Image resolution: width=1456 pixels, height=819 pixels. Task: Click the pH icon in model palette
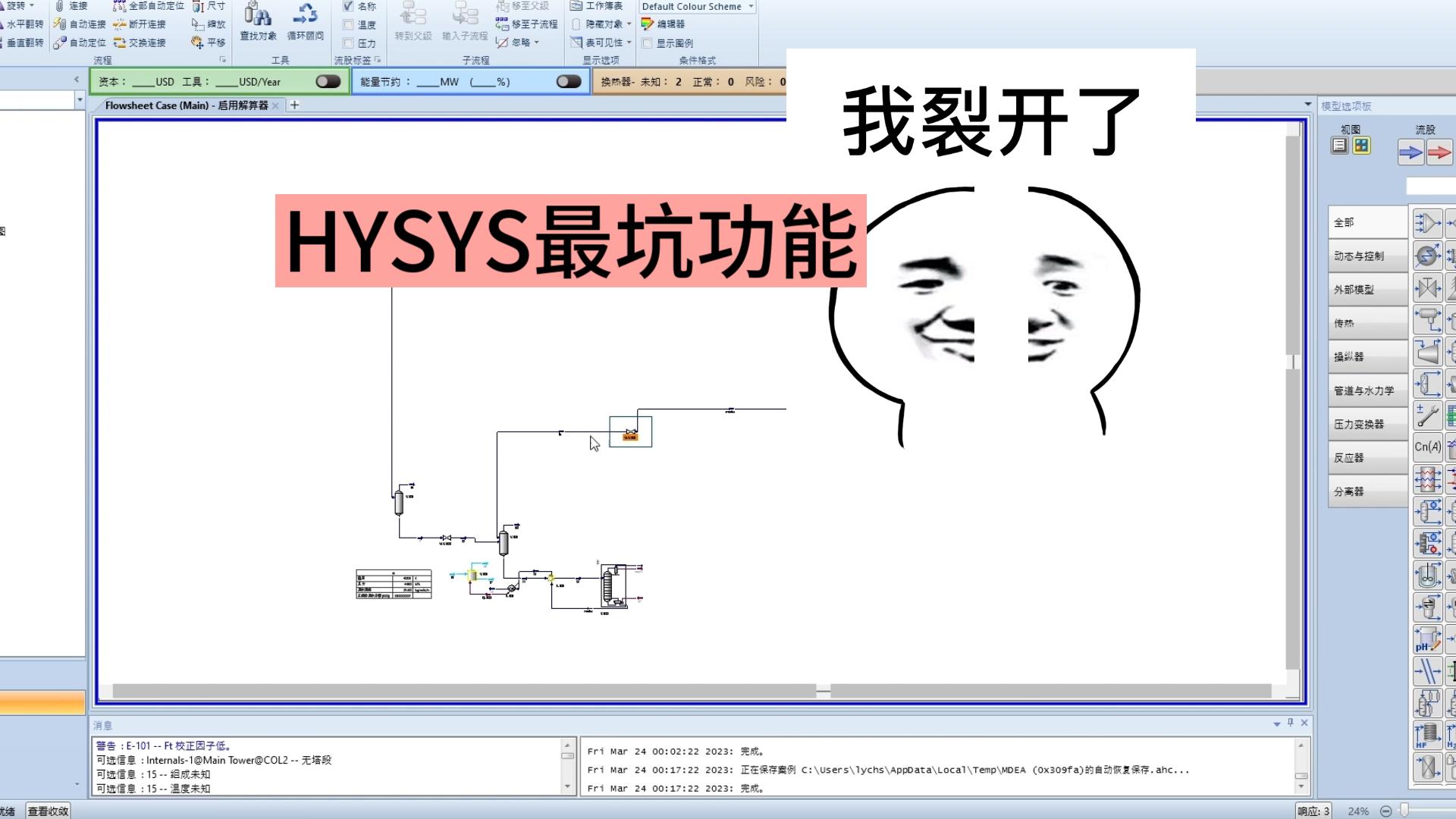click(x=1428, y=639)
